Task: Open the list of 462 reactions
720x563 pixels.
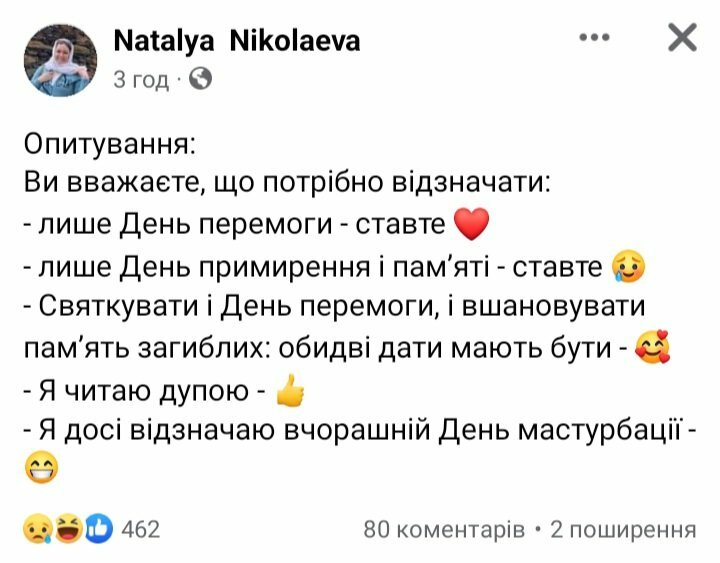Action: [x=140, y=528]
